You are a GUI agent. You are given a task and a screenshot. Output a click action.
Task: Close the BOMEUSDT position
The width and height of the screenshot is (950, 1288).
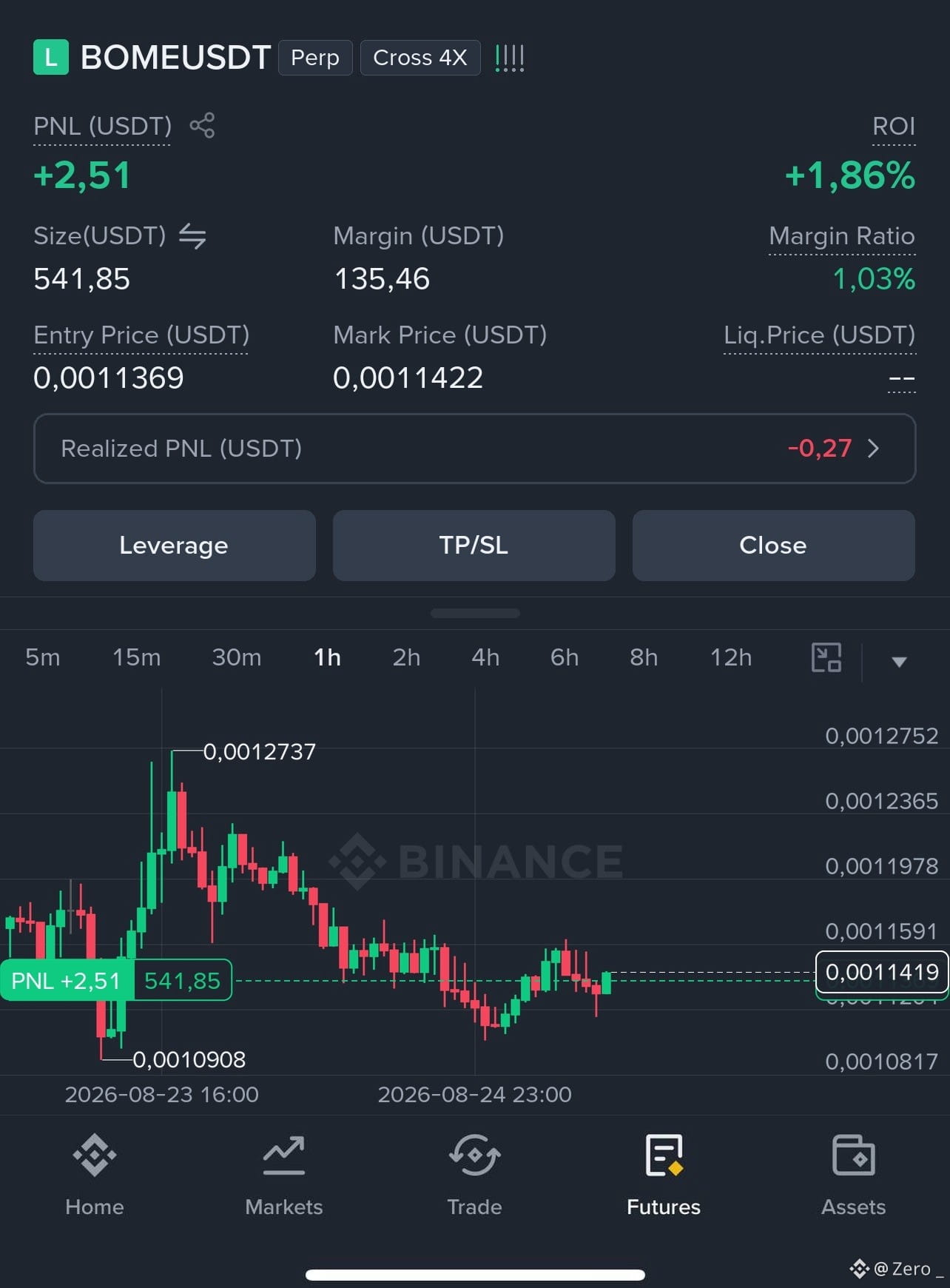(x=774, y=546)
